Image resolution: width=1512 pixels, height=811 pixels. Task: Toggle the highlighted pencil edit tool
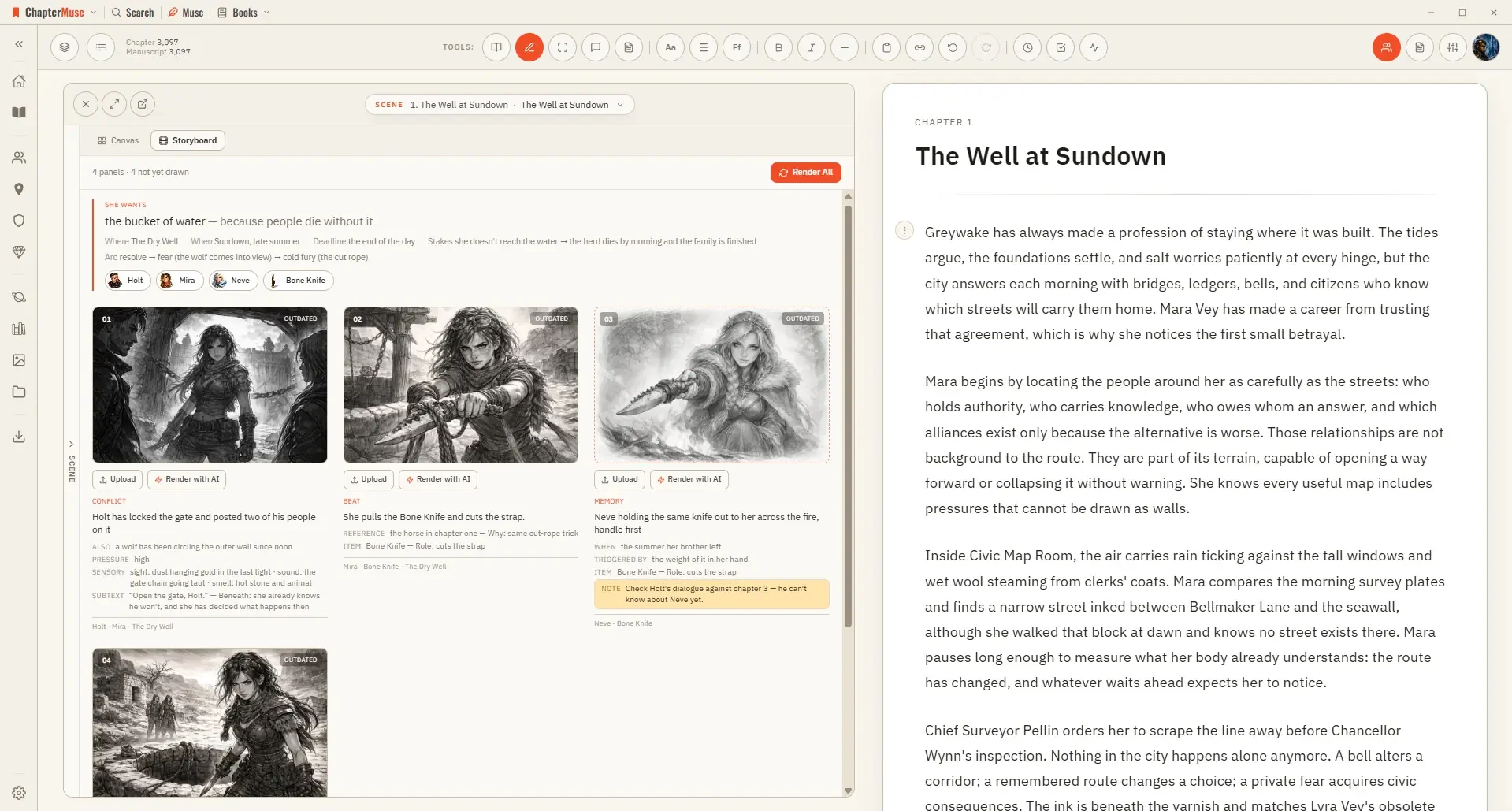tap(529, 47)
